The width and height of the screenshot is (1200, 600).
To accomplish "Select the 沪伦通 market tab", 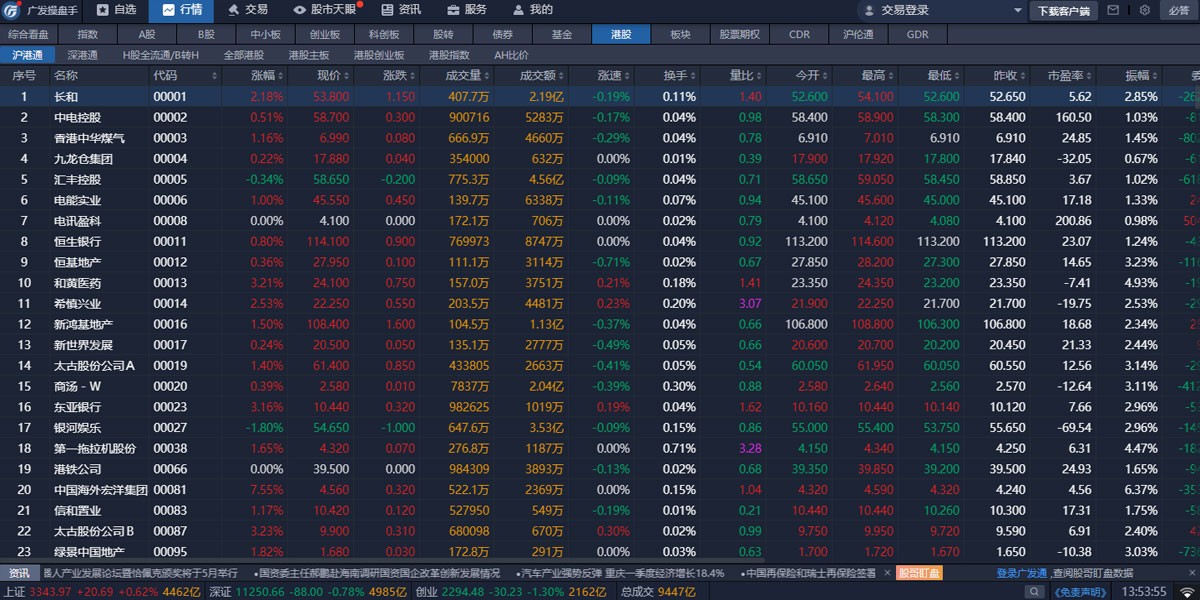I will (858, 34).
